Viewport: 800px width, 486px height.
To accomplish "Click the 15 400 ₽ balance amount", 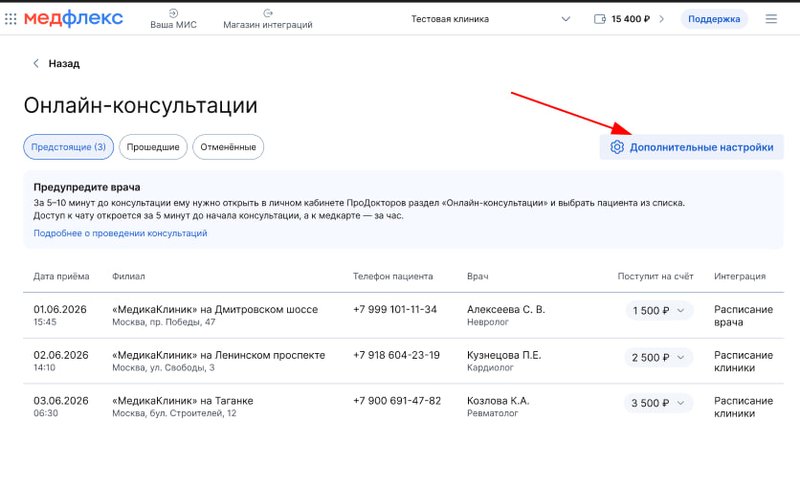I will [x=631, y=19].
